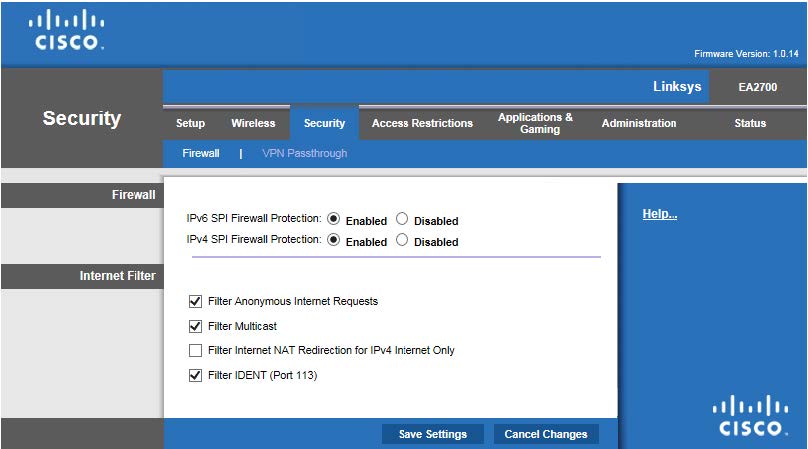Screen dimensions: 808x449
Task: Go to Access Restrictions tab
Action: click(x=423, y=123)
